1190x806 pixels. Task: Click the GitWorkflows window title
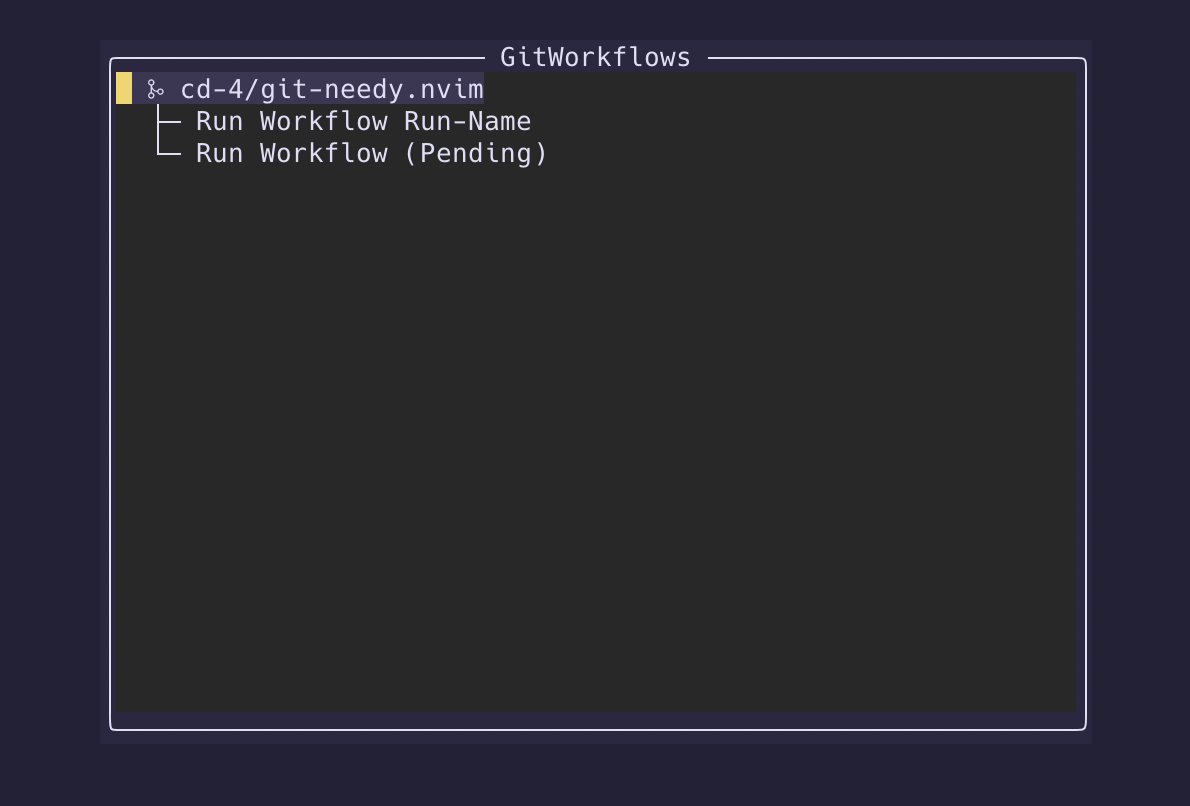[x=596, y=57]
